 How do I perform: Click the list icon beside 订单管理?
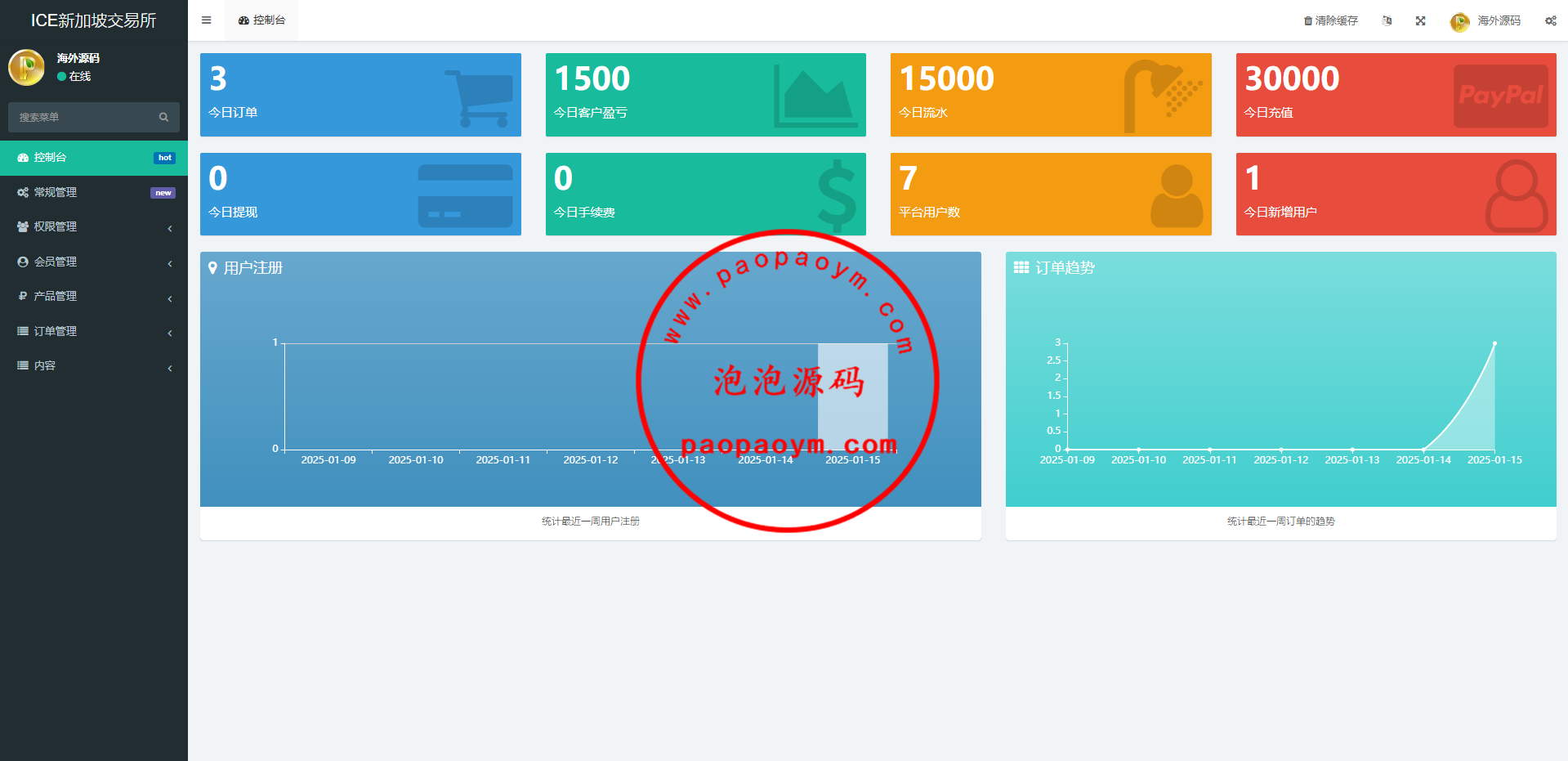pos(23,331)
